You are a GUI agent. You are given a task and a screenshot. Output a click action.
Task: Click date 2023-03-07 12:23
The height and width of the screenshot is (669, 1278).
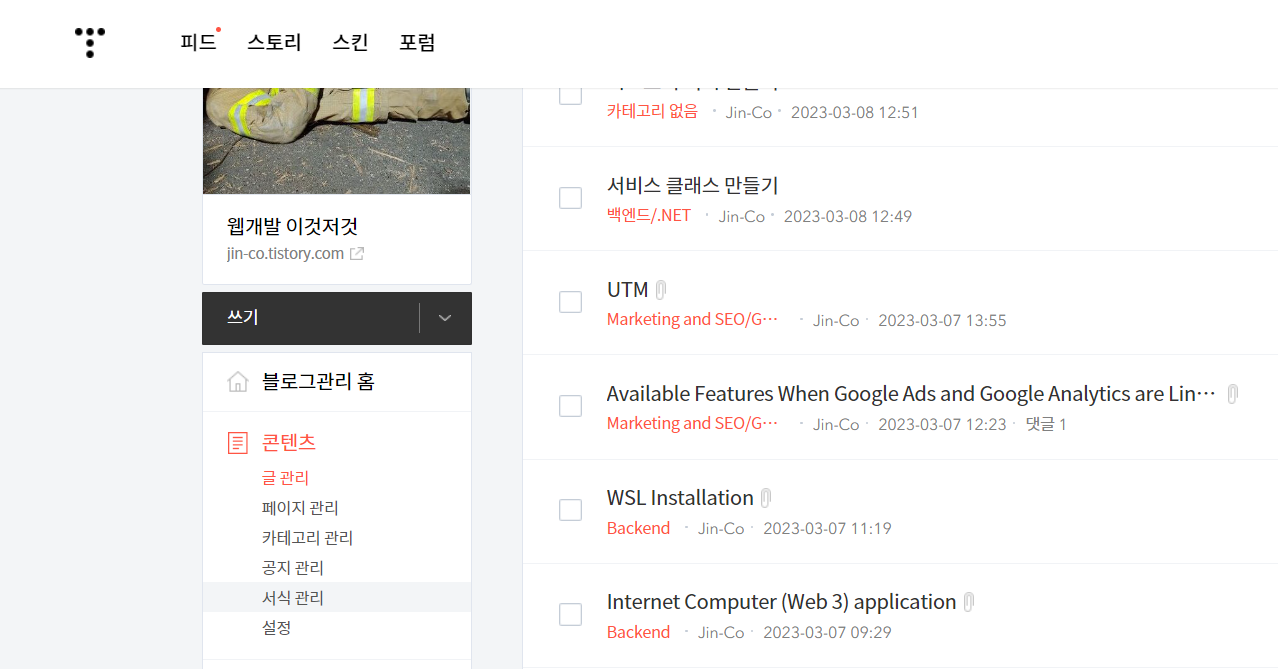pyautogui.click(x=942, y=425)
